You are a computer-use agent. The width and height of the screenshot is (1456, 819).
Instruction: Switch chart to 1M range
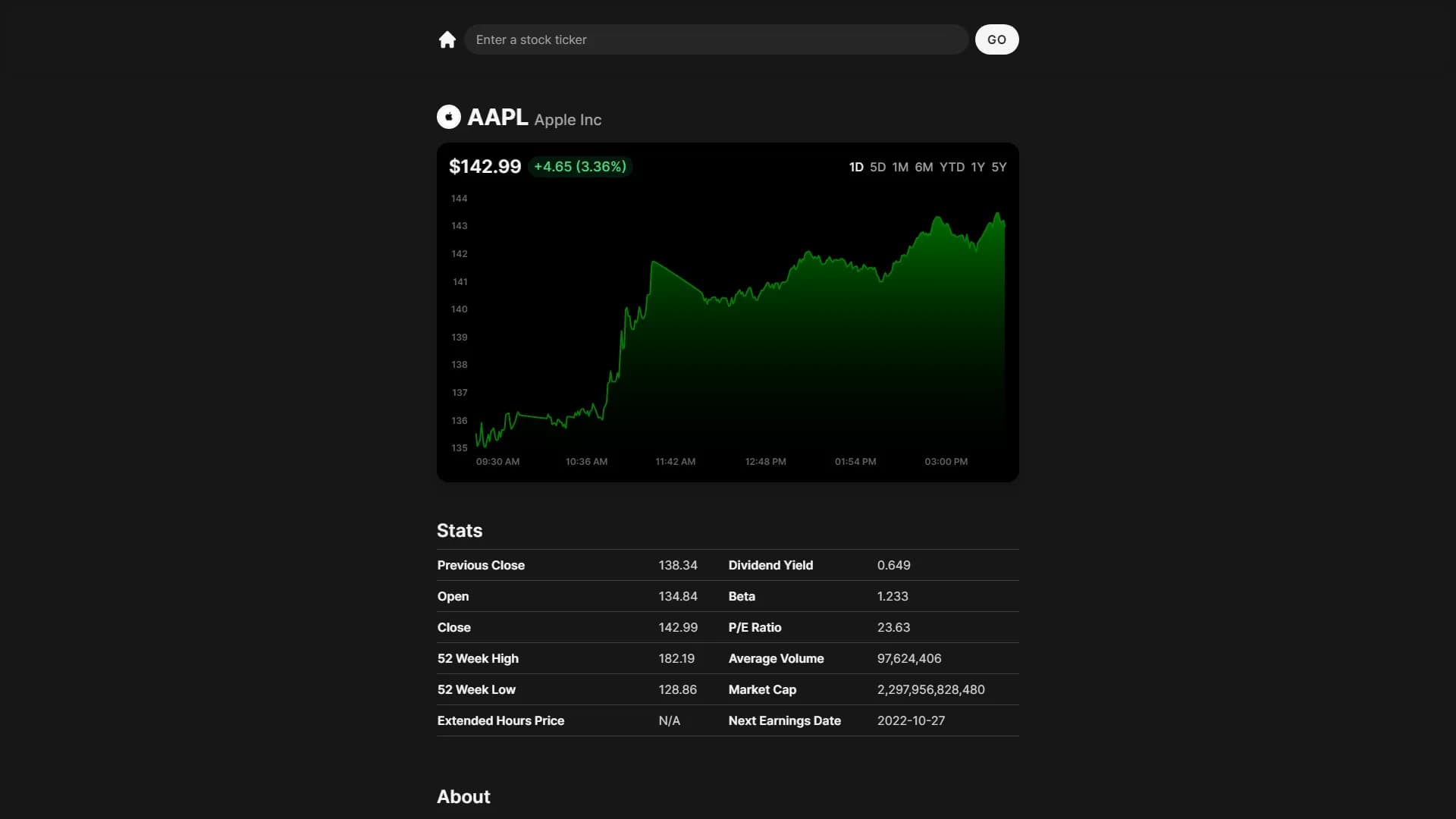coord(900,167)
